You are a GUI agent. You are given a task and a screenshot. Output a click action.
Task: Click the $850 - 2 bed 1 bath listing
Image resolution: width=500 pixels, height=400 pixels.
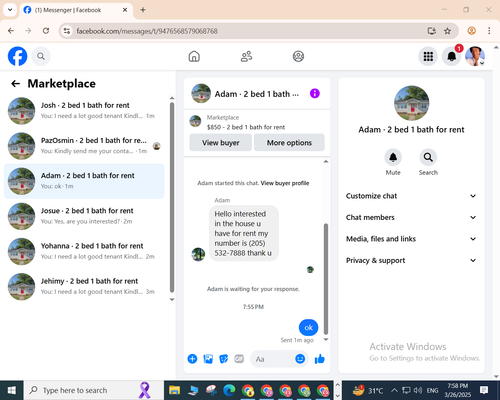click(246, 127)
